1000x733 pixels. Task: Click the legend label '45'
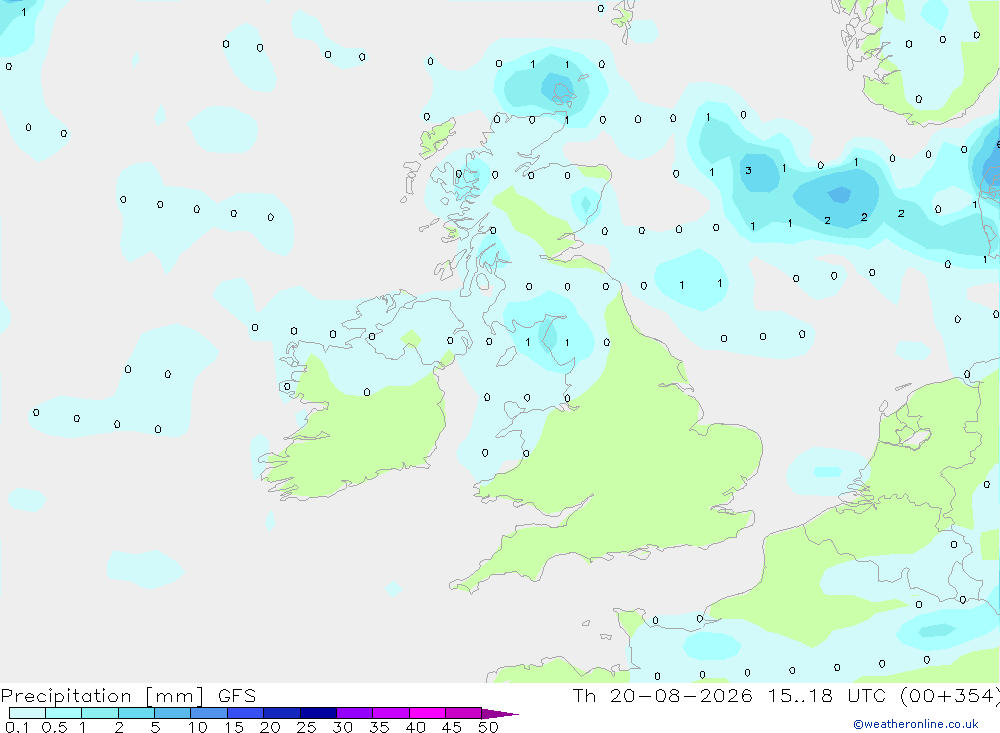pyautogui.click(x=452, y=727)
